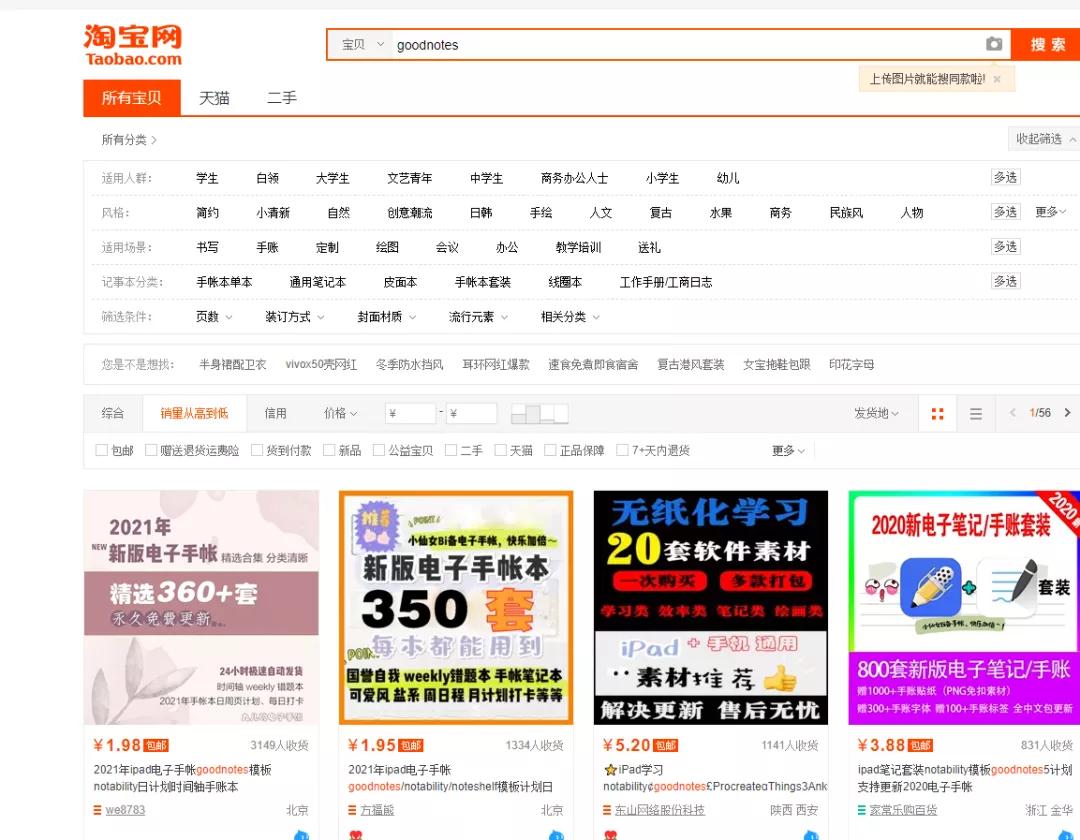
Task: Sort by 销量从高到低
Action: tap(194, 413)
